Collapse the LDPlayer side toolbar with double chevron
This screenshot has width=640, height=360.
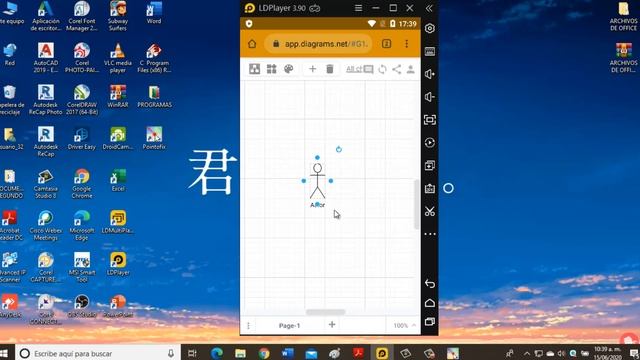[x=429, y=8]
